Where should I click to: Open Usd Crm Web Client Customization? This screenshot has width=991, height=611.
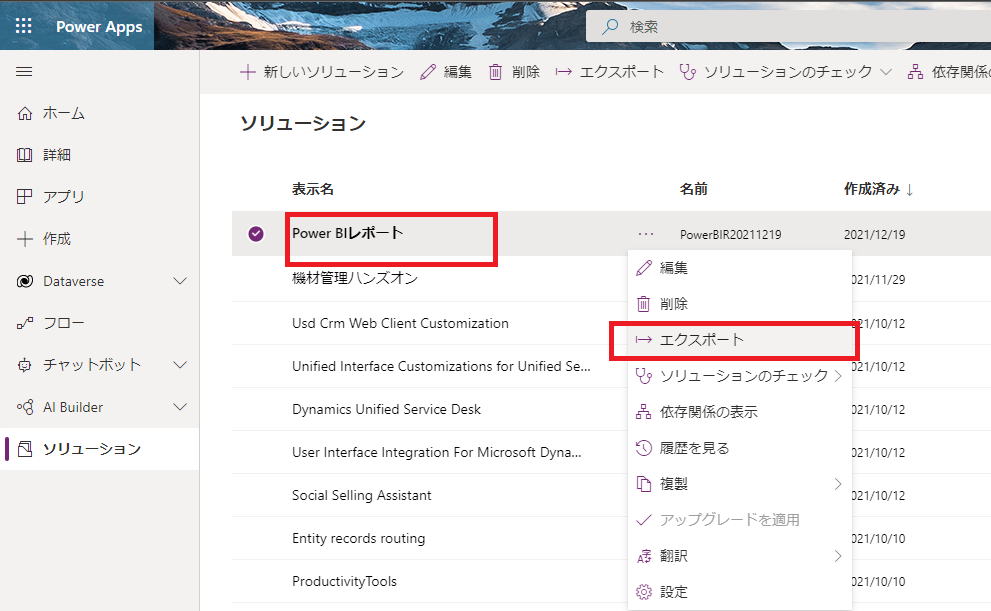pos(400,324)
